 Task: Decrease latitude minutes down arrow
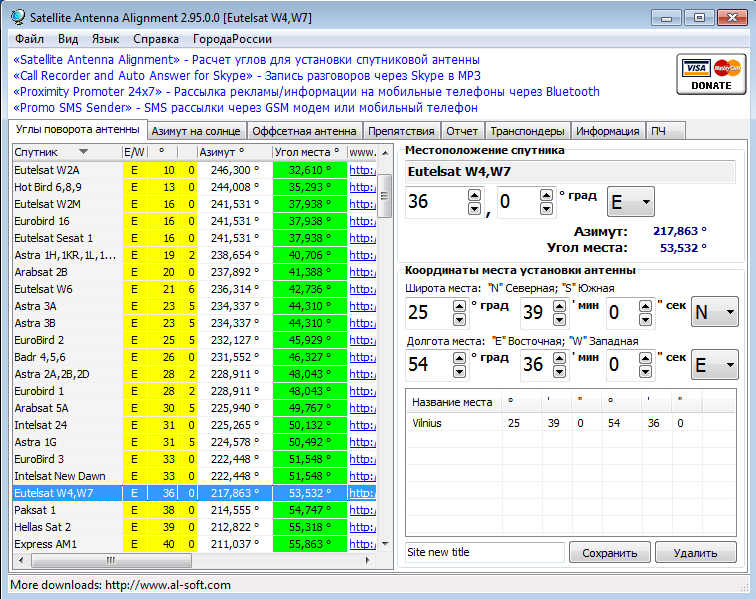coord(559,320)
